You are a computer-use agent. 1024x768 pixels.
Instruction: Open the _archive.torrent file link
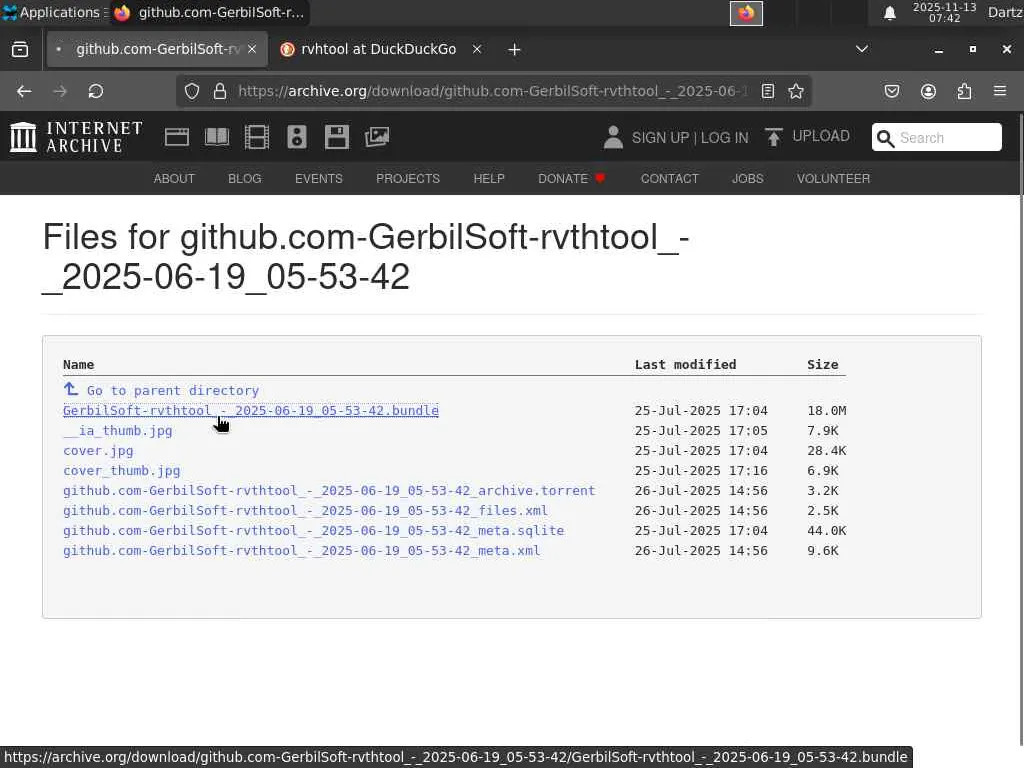(329, 491)
